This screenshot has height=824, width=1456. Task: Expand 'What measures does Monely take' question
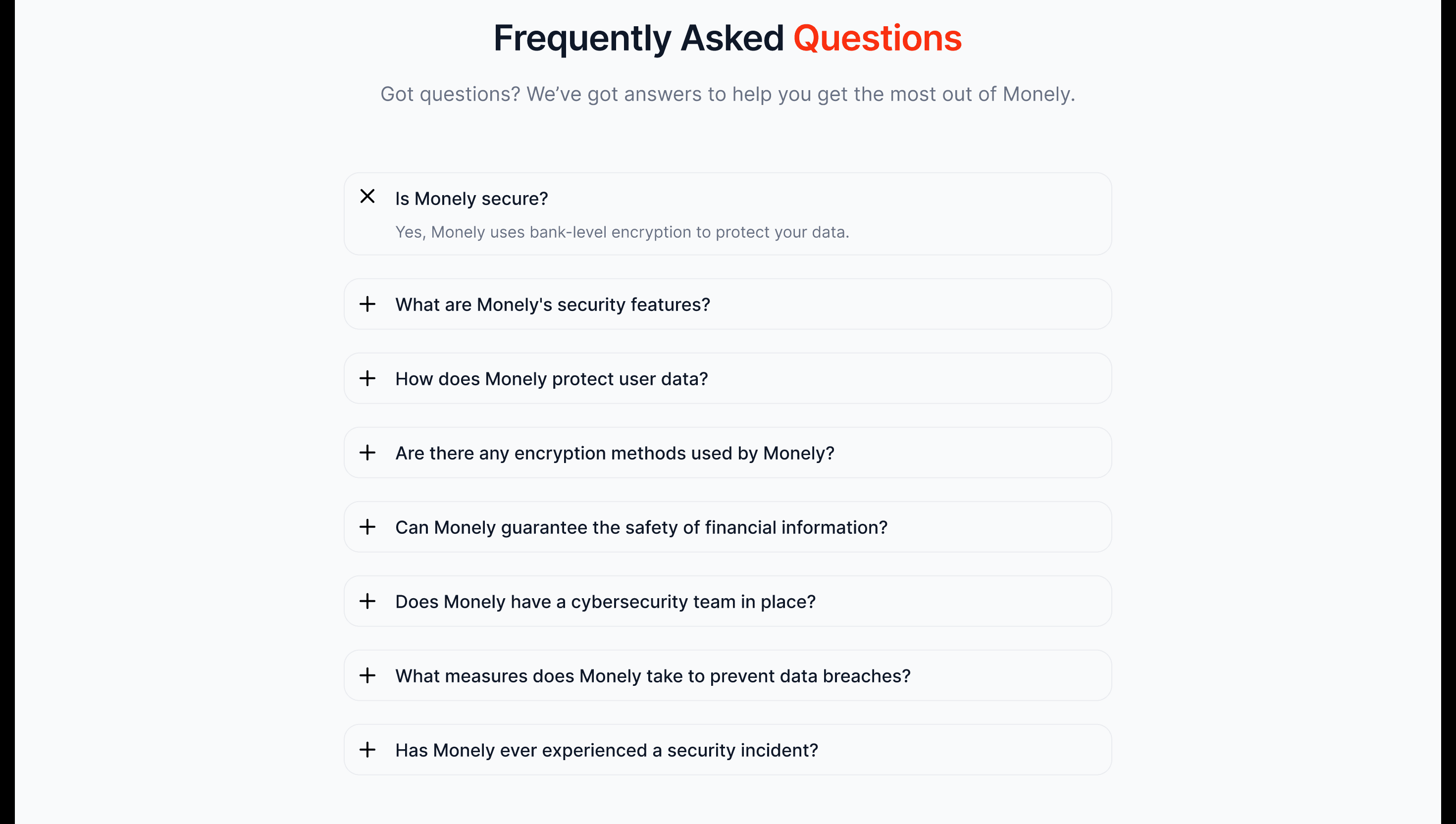(652, 676)
